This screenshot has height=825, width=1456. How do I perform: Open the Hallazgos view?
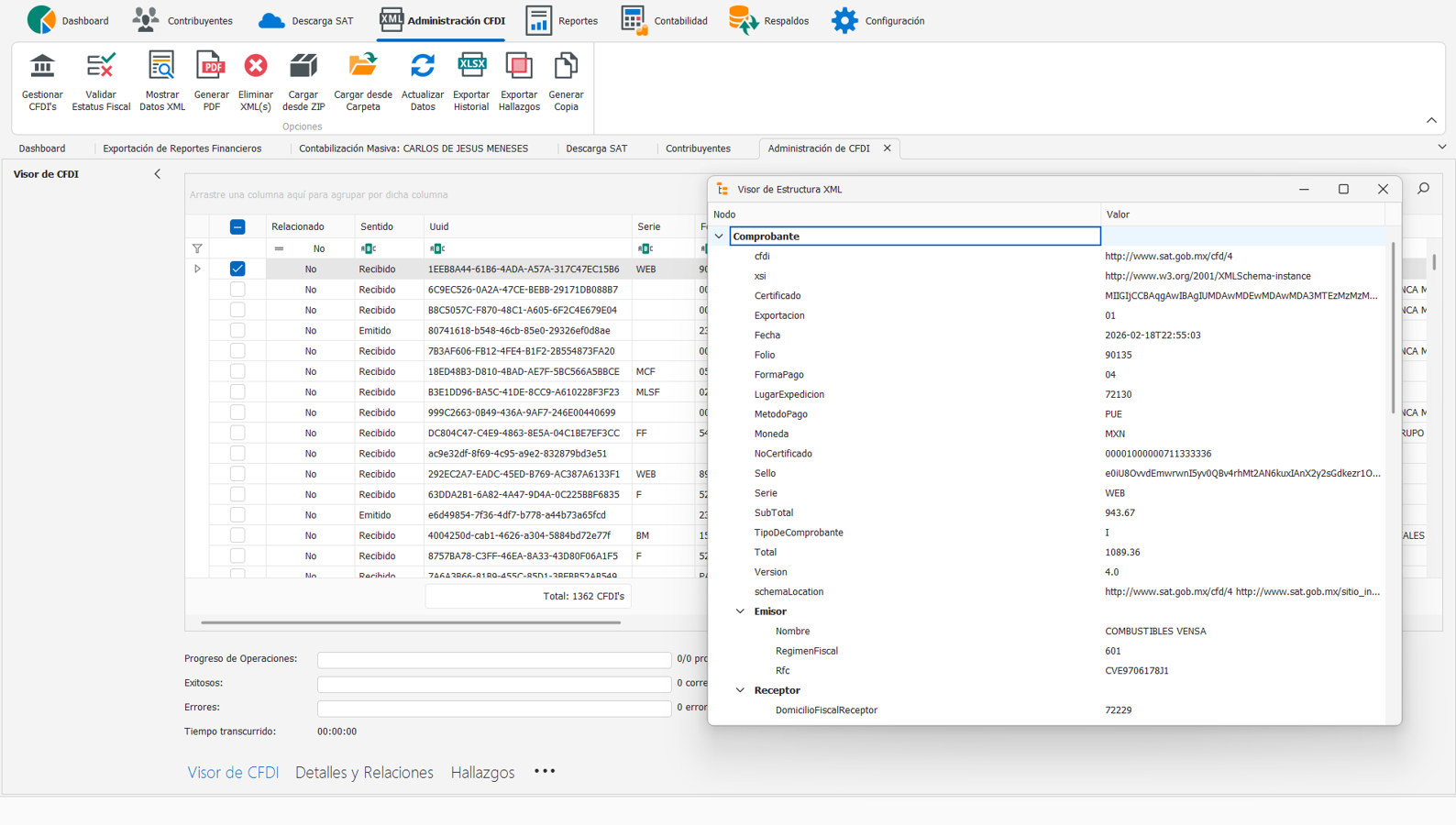pyautogui.click(x=482, y=773)
